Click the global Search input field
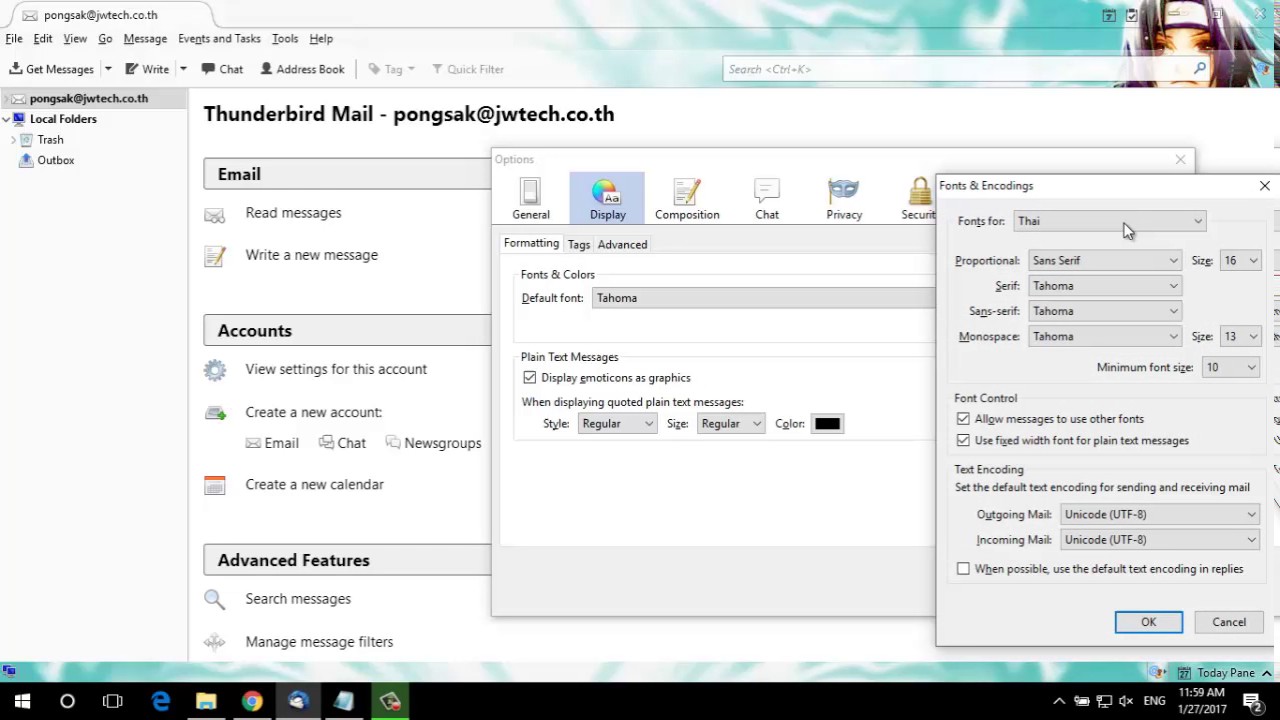The width and height of the screenshot is (1280, 720). pyautogui.click(x=957, y=69)
